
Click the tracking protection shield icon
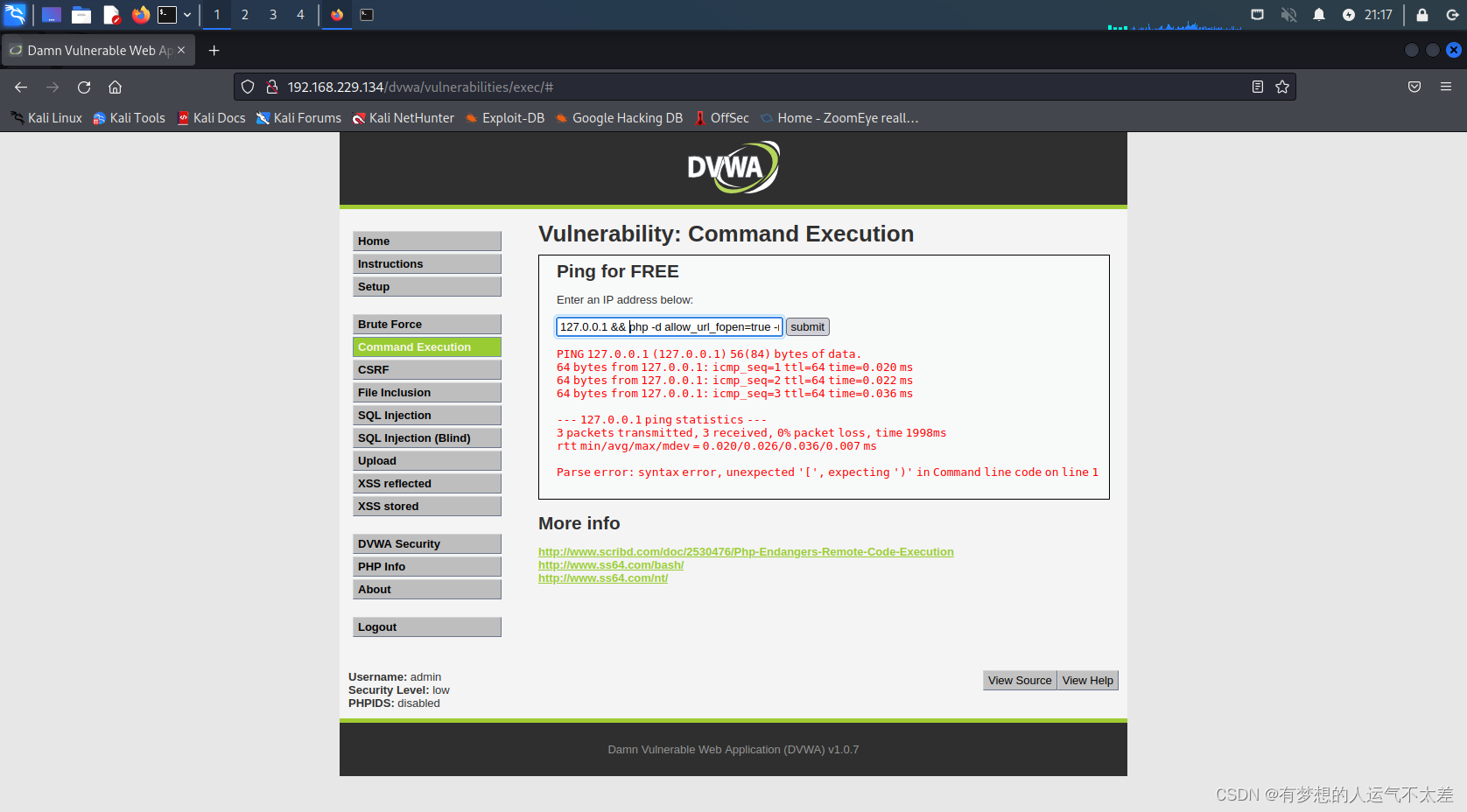(248, 87)
